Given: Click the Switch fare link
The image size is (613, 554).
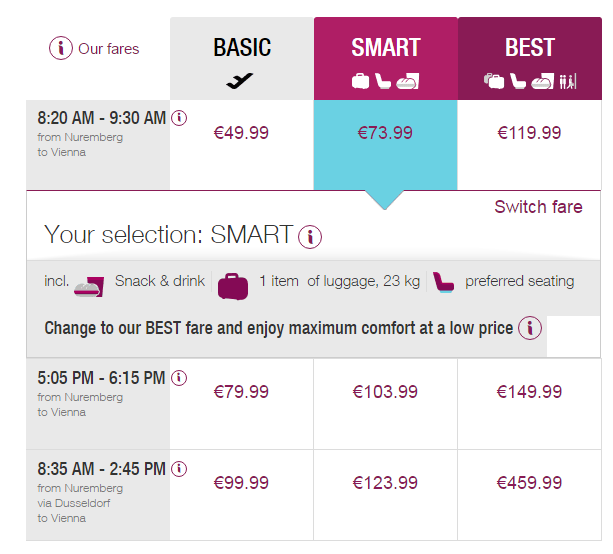Looking at the screenshot, I should (538, 207).
